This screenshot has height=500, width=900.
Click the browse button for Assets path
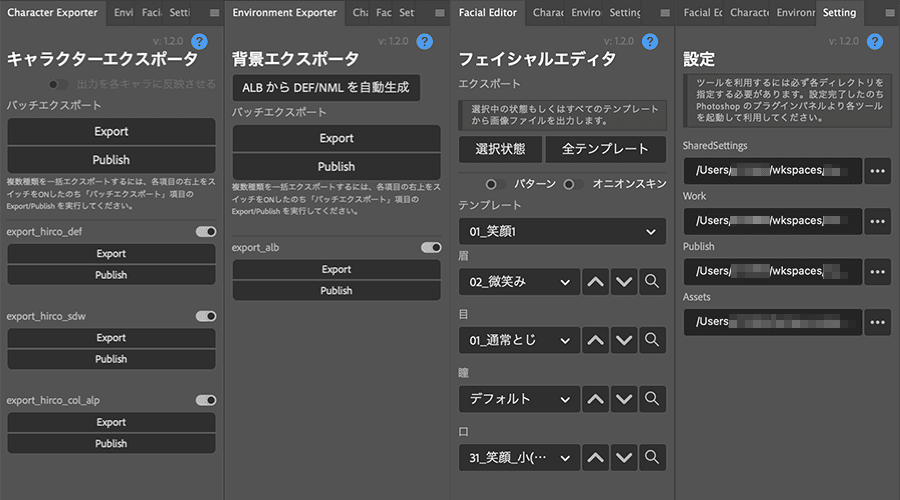pyautogui.click(x=877, y=321)
